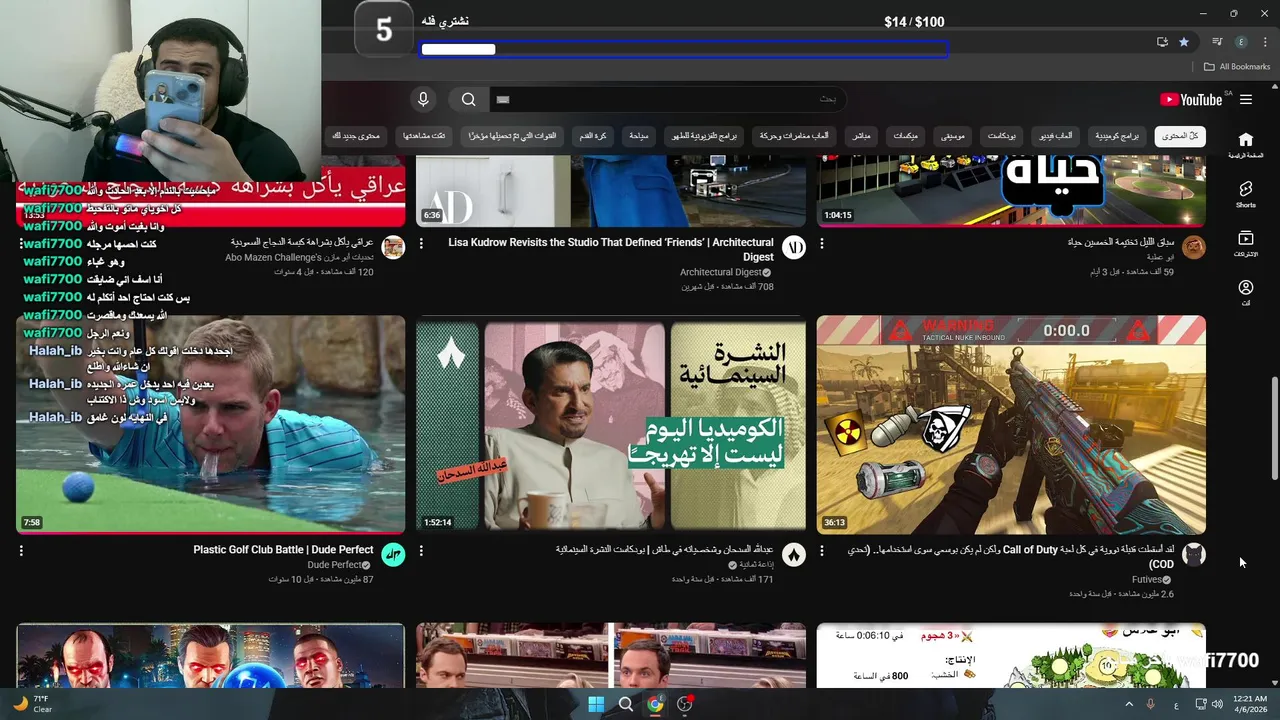Open the media control icon in Chrome toolbar
The height and width of the screenshot is (720, 1280).
tap(1217, 42)
